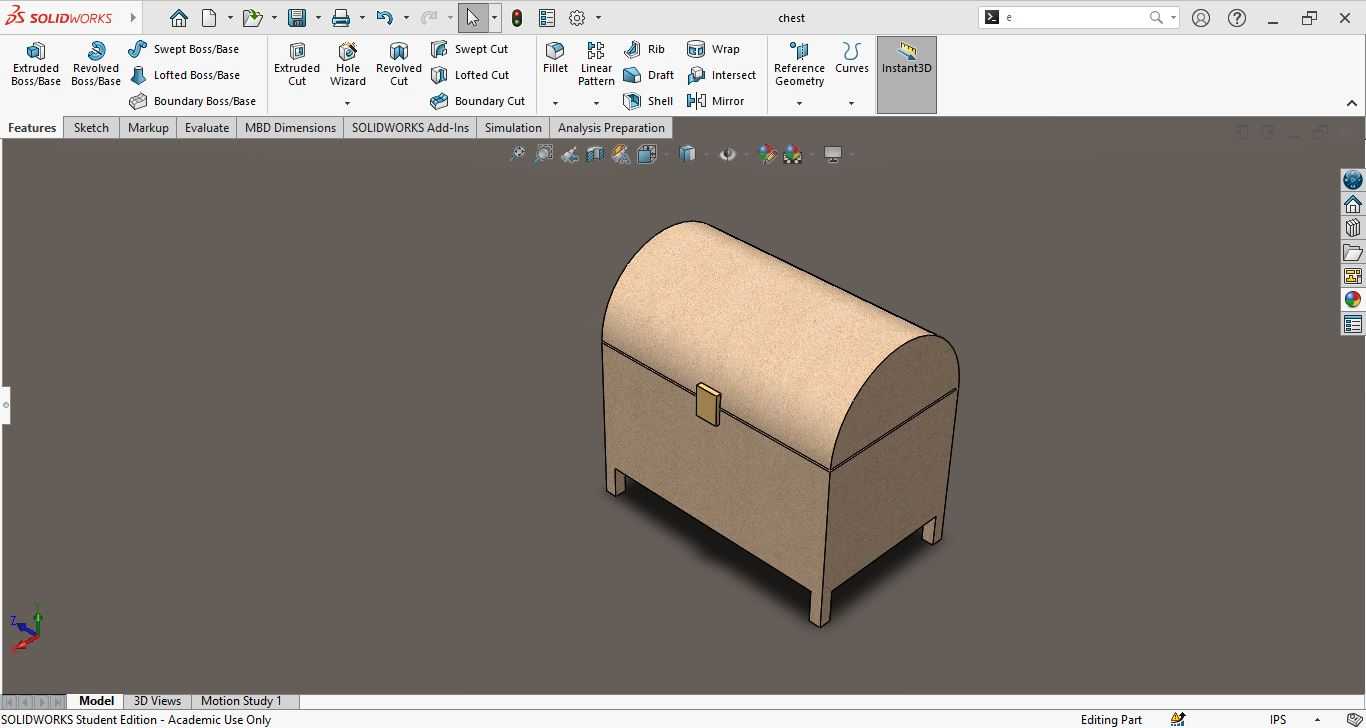
Task: Click Edit Appearance color ball
Action: point(767,154)
